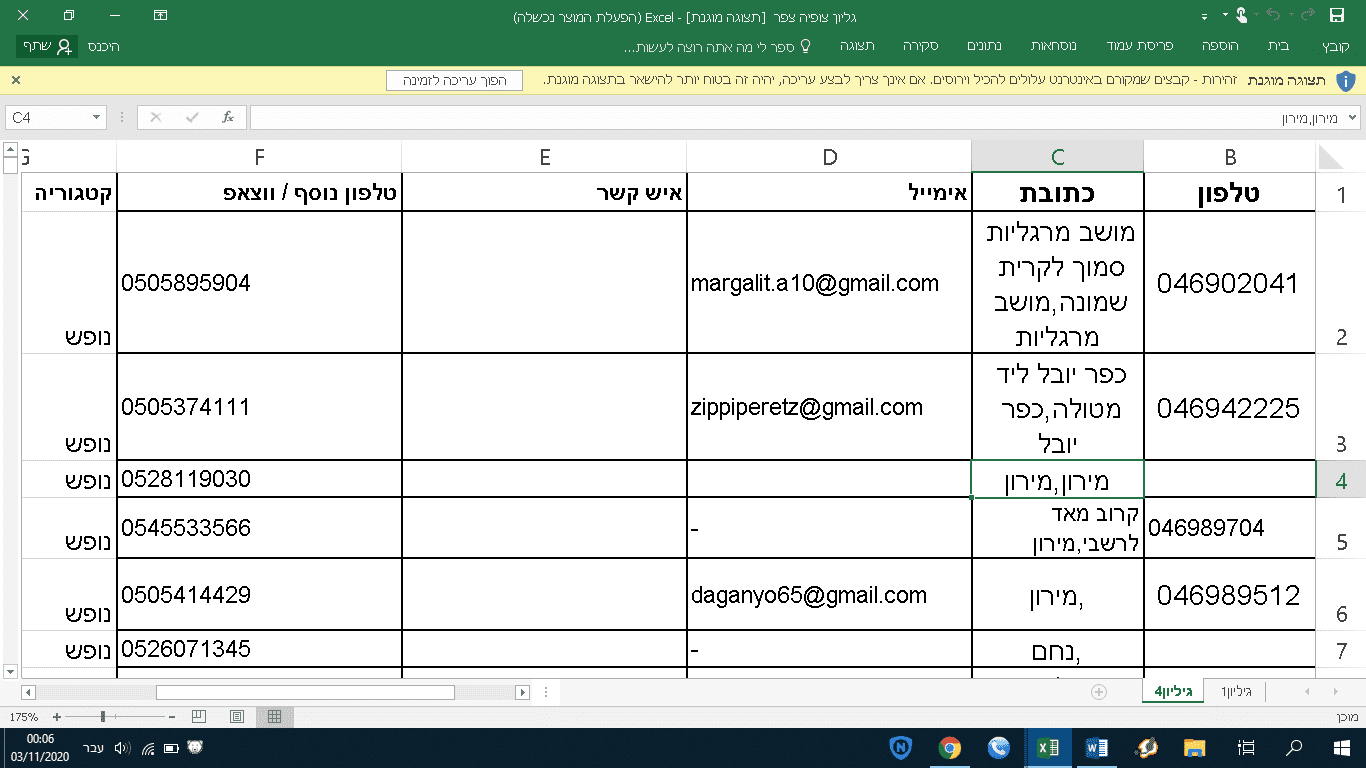The width and height of the screenshot is (1366, 768).
Task: Click the Undo arrow in the quick access toolbar
Action: point(1274,15)
